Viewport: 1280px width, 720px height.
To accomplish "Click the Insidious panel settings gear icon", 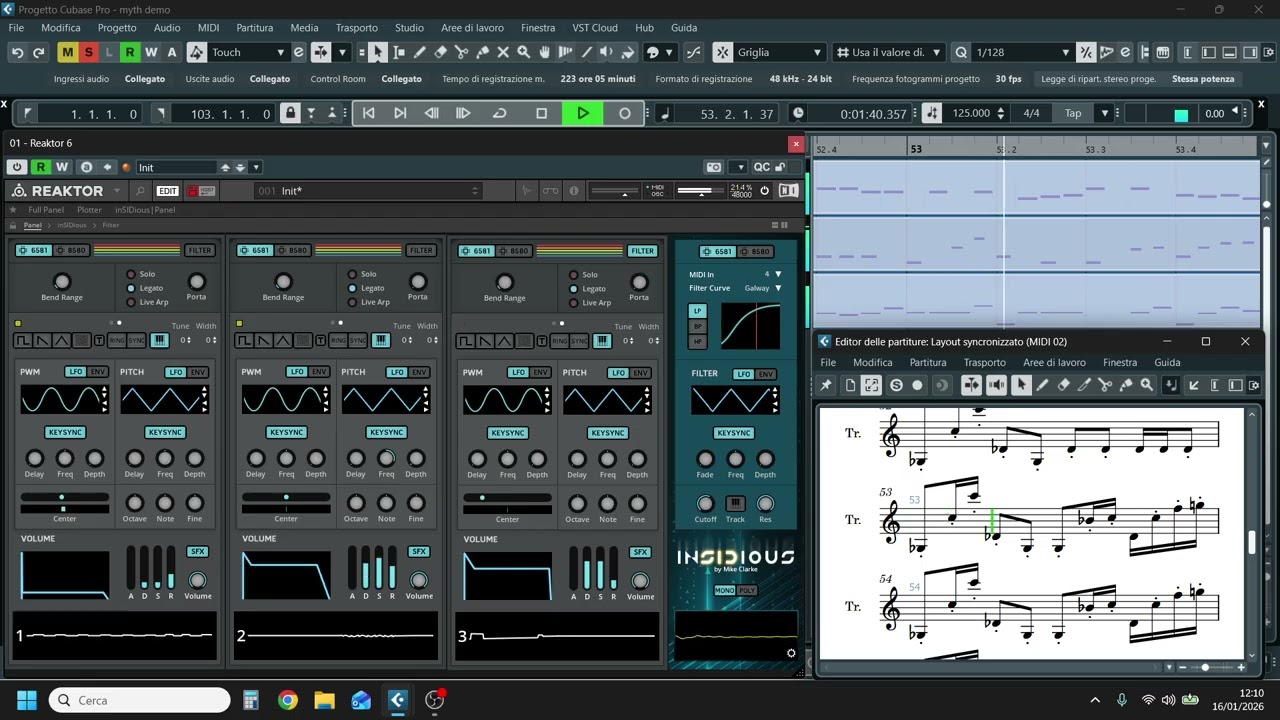I will pos(791,653).
